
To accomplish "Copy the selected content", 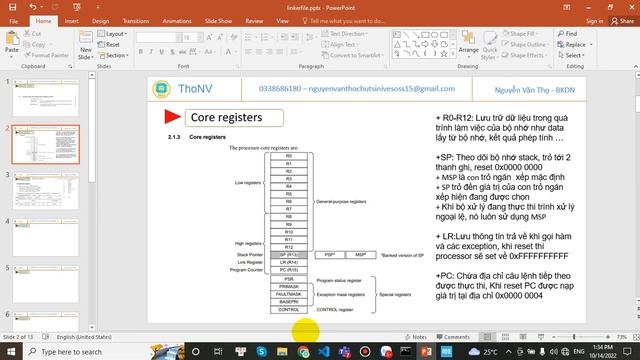I will [34, 44].
